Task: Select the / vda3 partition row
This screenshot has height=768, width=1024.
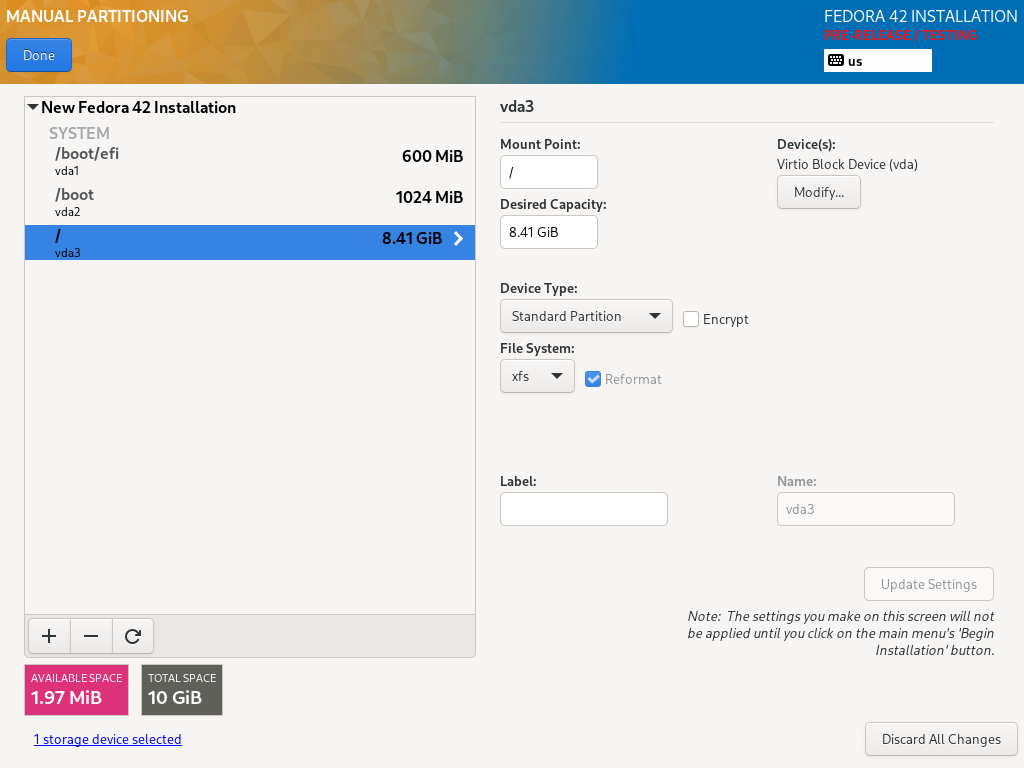Action: click(x=249, y=242)
